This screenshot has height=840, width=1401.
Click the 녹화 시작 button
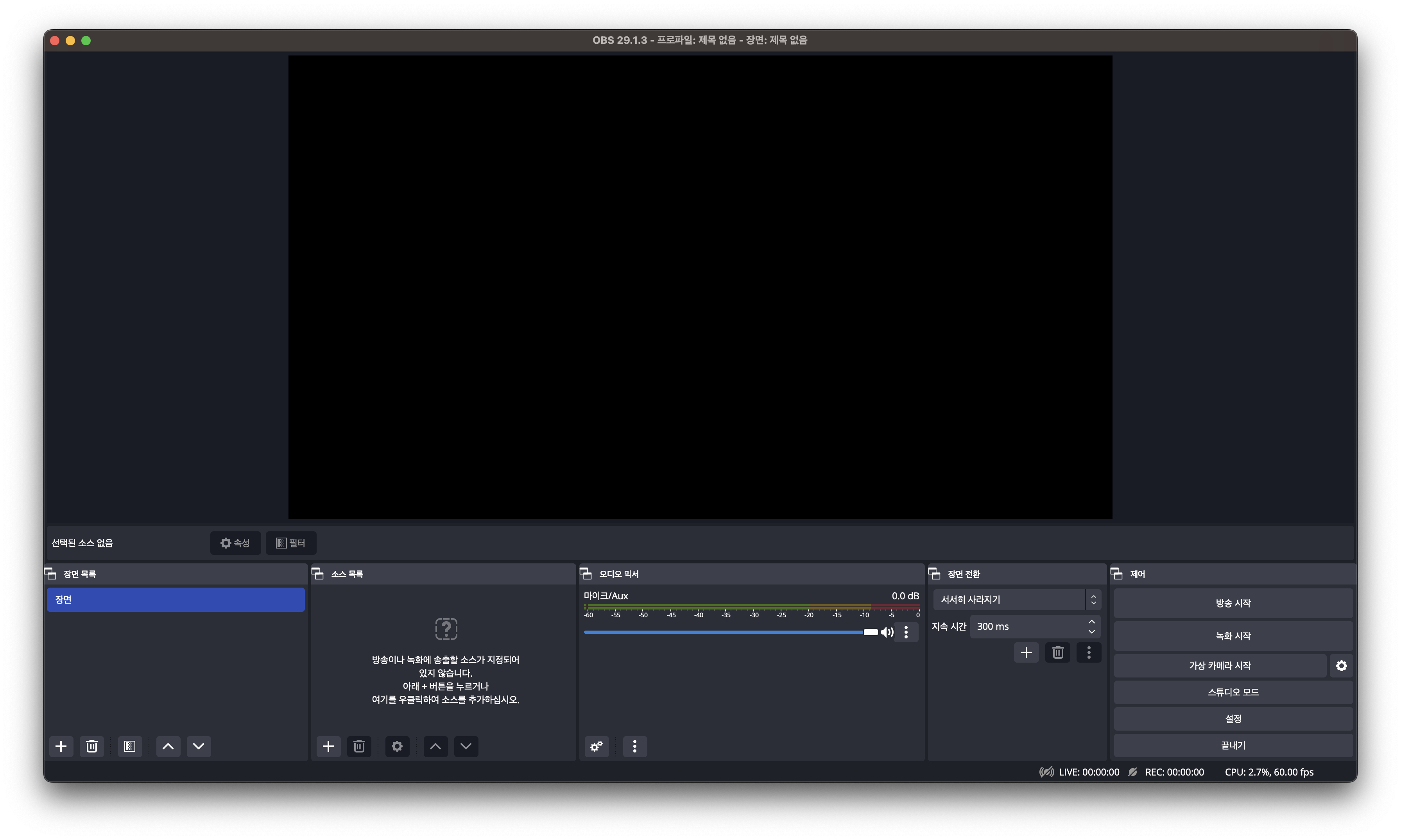[1233, 636]
